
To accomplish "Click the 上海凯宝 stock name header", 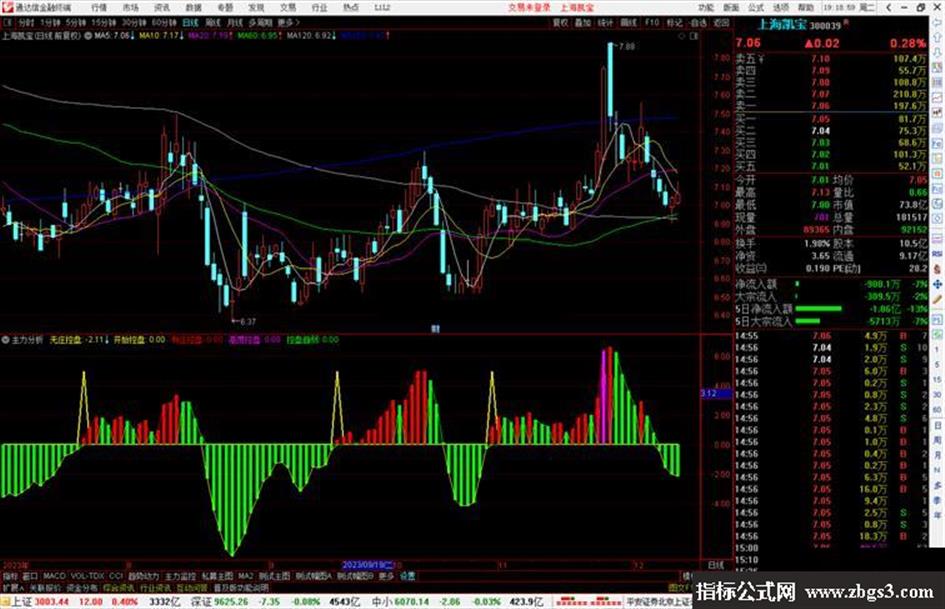I will click(x=782, y=25).
